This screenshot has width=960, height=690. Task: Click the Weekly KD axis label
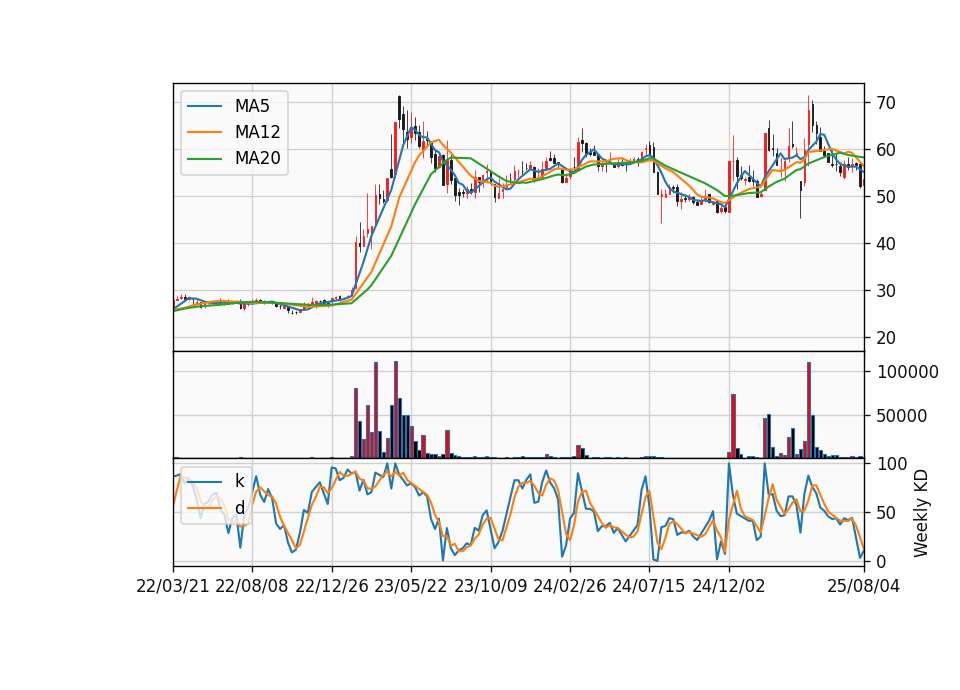[x=920, y=513]
